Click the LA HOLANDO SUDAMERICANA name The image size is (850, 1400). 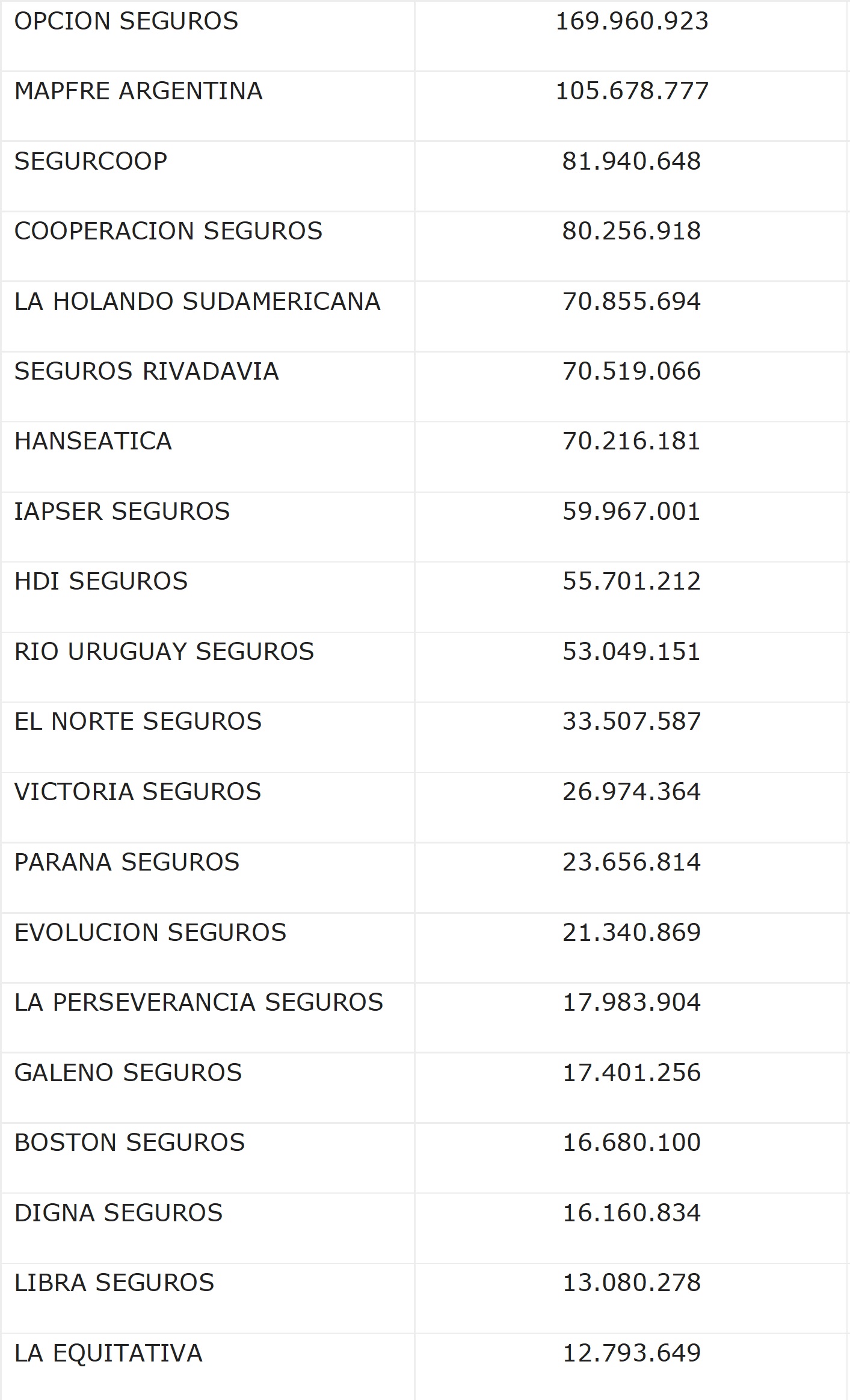[x=197, y=301]
